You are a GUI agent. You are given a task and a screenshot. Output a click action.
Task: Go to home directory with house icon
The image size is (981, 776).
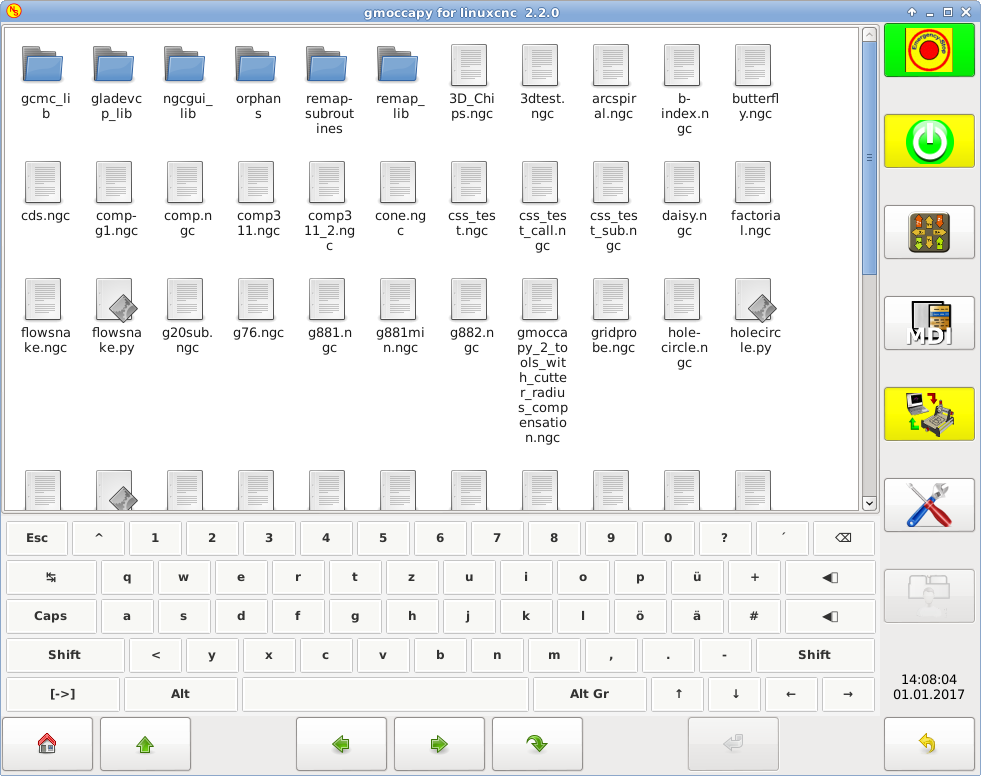tap(48, 743)
